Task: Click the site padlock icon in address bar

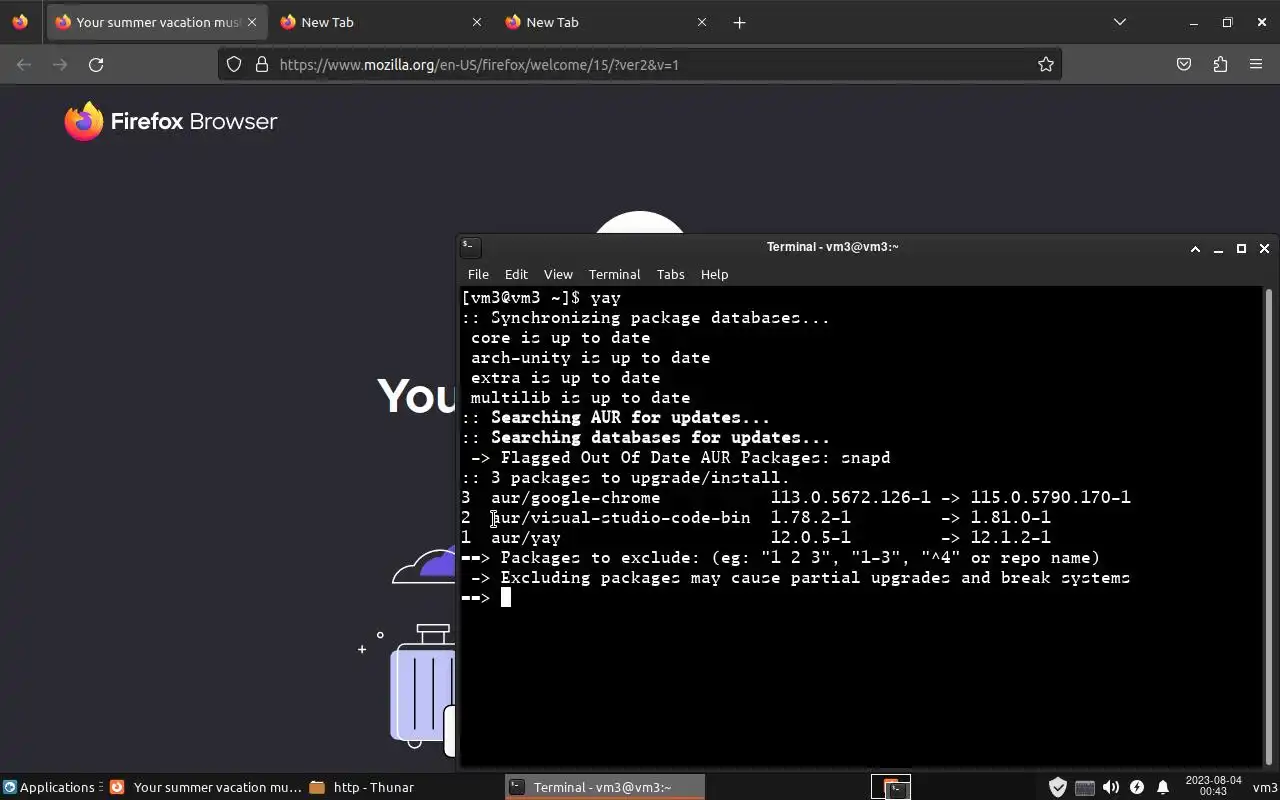Action: 262,65
